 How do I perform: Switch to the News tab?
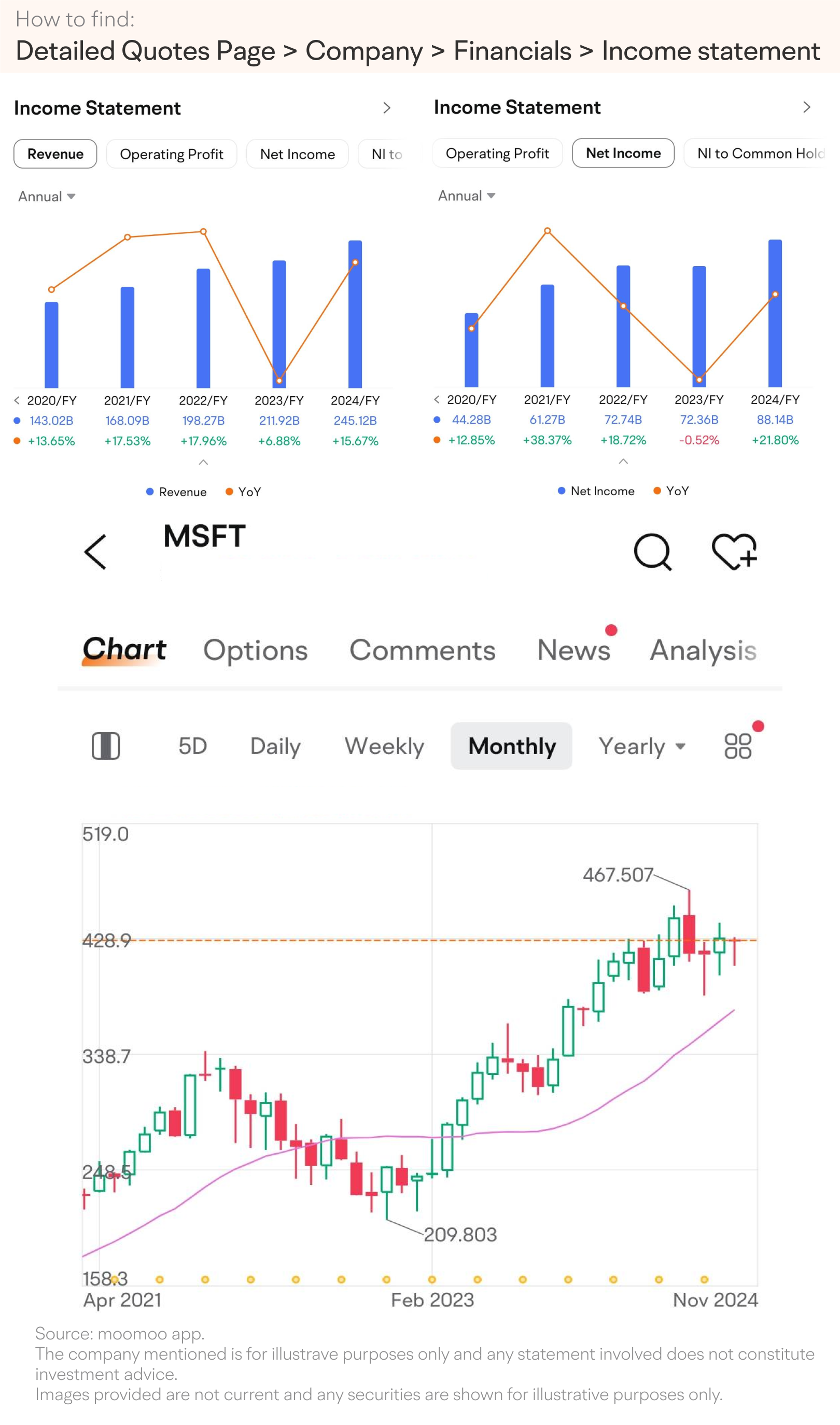(574, 650)
